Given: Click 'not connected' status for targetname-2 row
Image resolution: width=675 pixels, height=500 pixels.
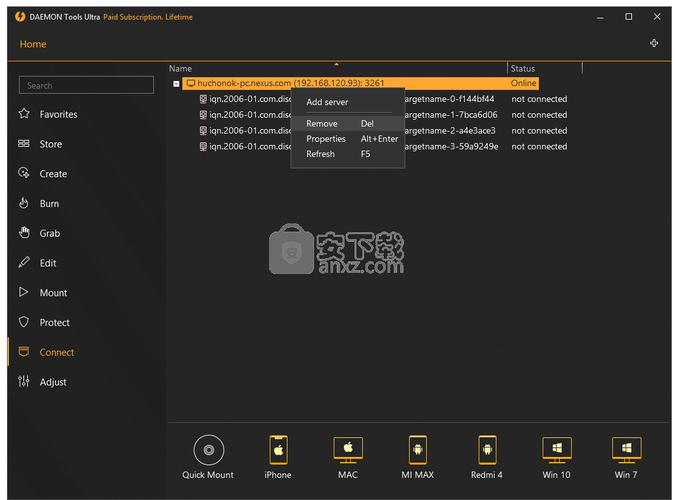Looking at the screenshot, I should click(x=539, y=130).
